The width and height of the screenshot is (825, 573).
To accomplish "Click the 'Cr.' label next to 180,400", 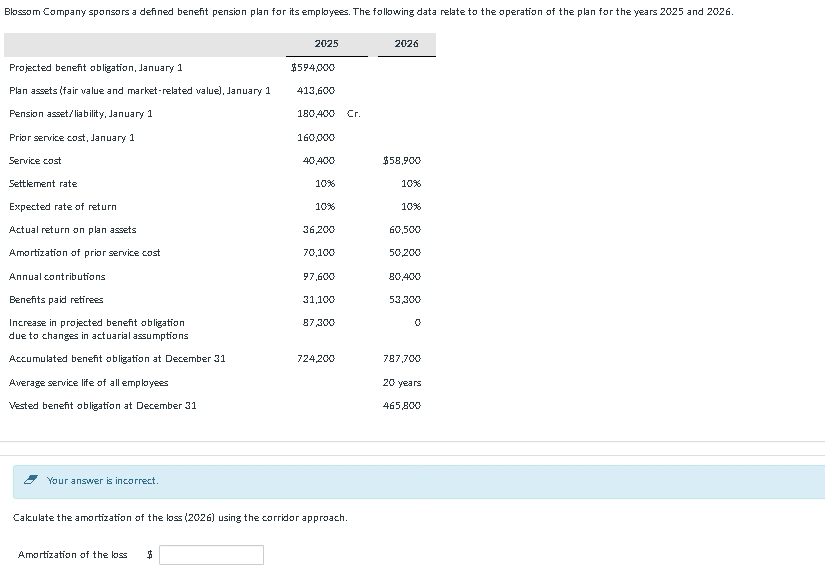I will (x=354, y=114).
